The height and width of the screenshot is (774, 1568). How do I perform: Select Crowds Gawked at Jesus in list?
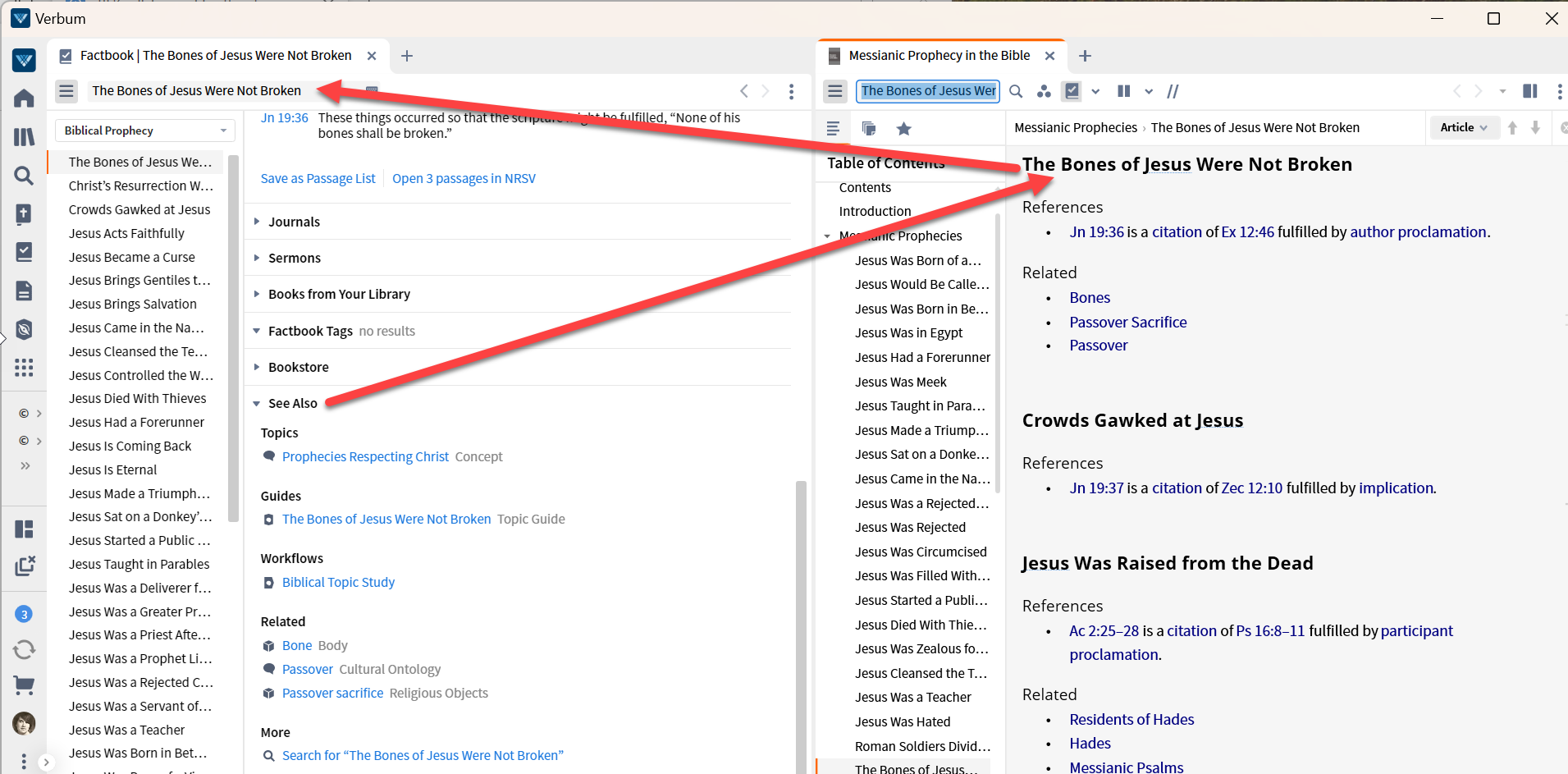click(139, 209)
